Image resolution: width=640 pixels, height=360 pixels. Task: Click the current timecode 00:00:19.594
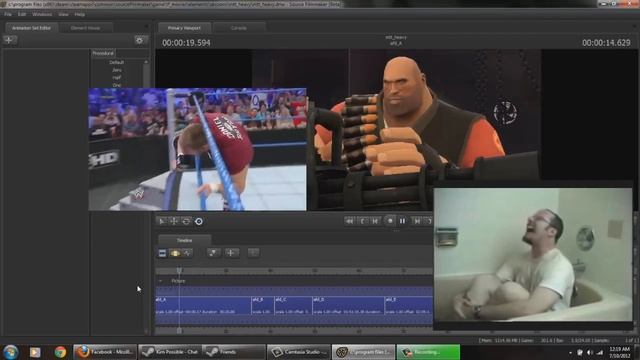click(186, 43)
